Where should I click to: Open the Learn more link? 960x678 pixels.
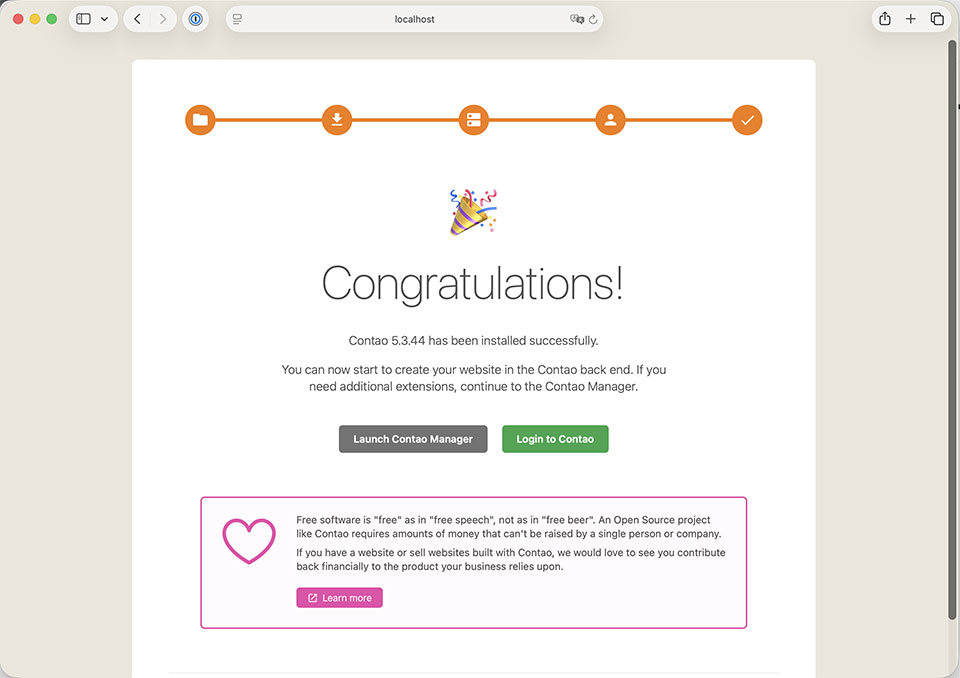click(339, 598)
